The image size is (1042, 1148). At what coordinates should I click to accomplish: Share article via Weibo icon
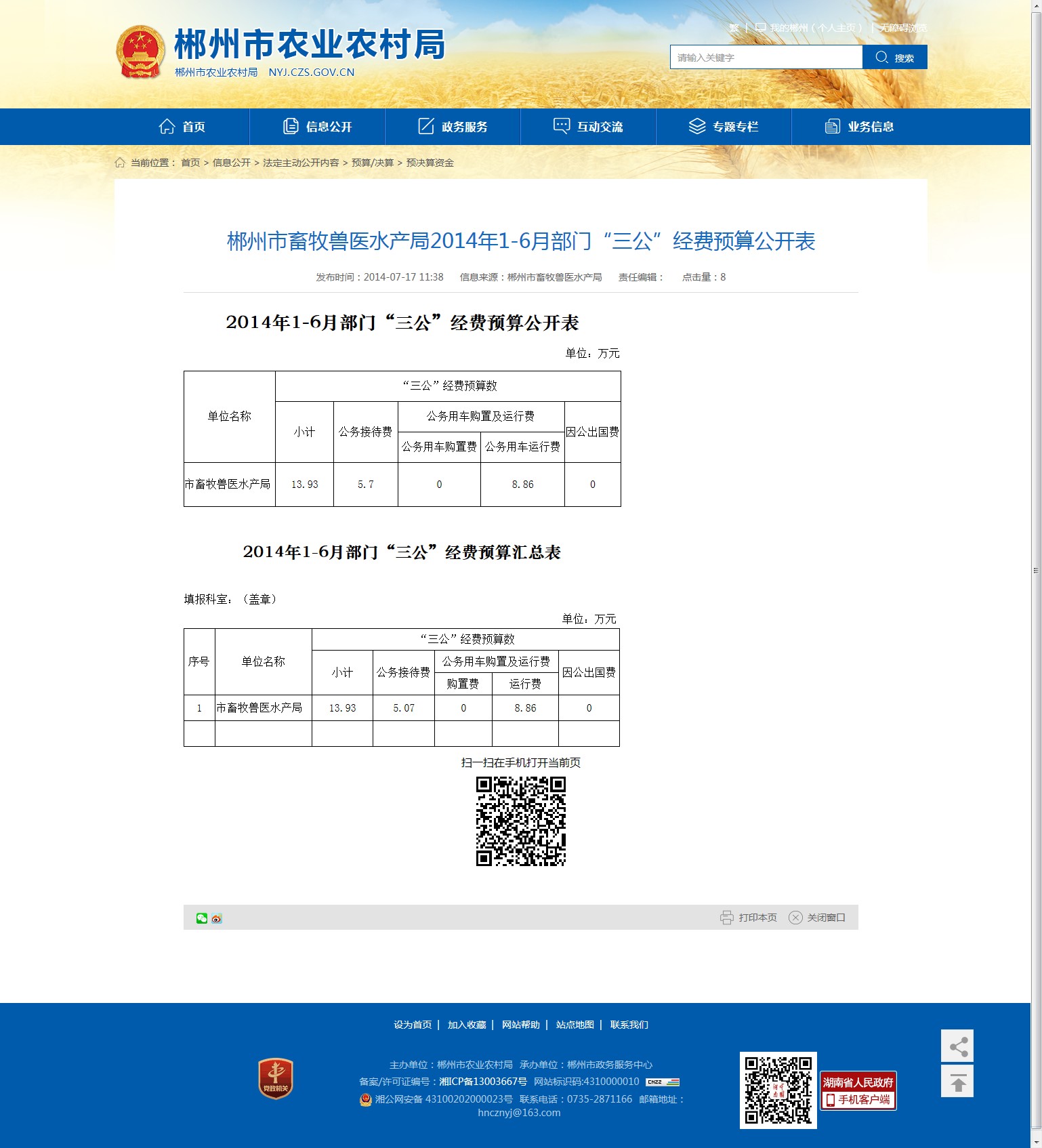pyautogui.click(x=217, y=918)
